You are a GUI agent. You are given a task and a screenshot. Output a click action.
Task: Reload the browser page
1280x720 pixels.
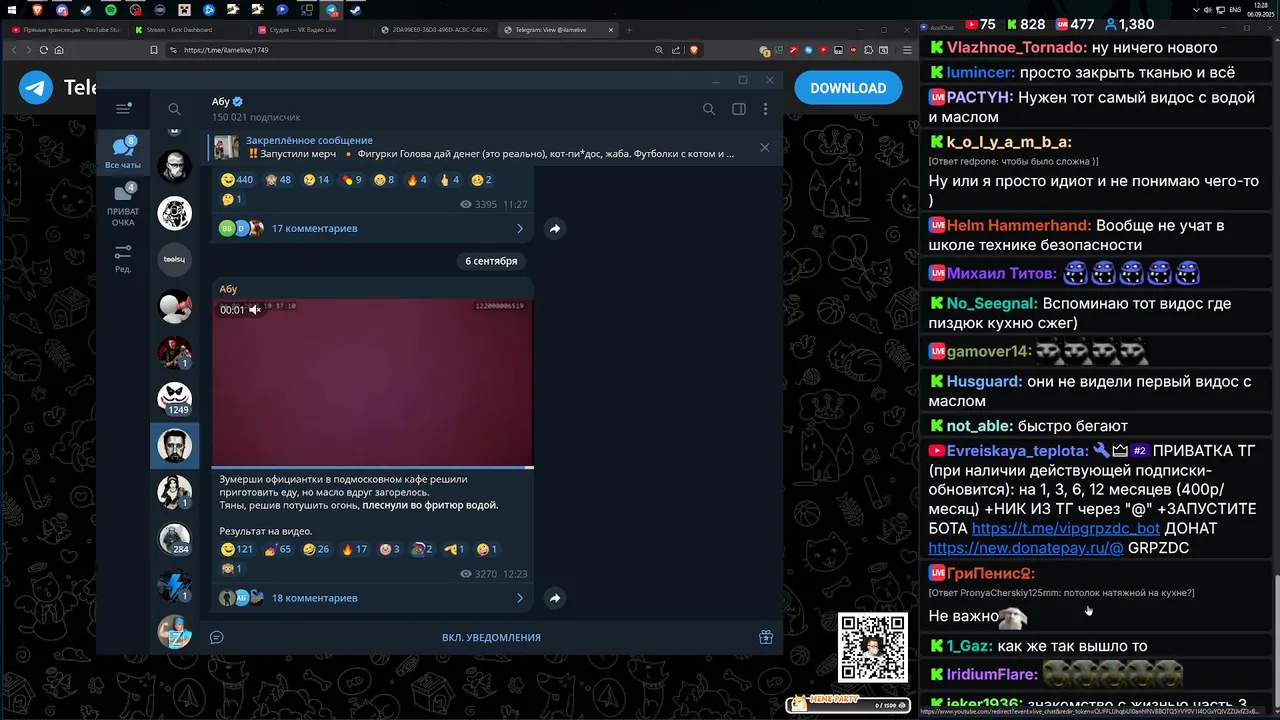click(43, 50)
